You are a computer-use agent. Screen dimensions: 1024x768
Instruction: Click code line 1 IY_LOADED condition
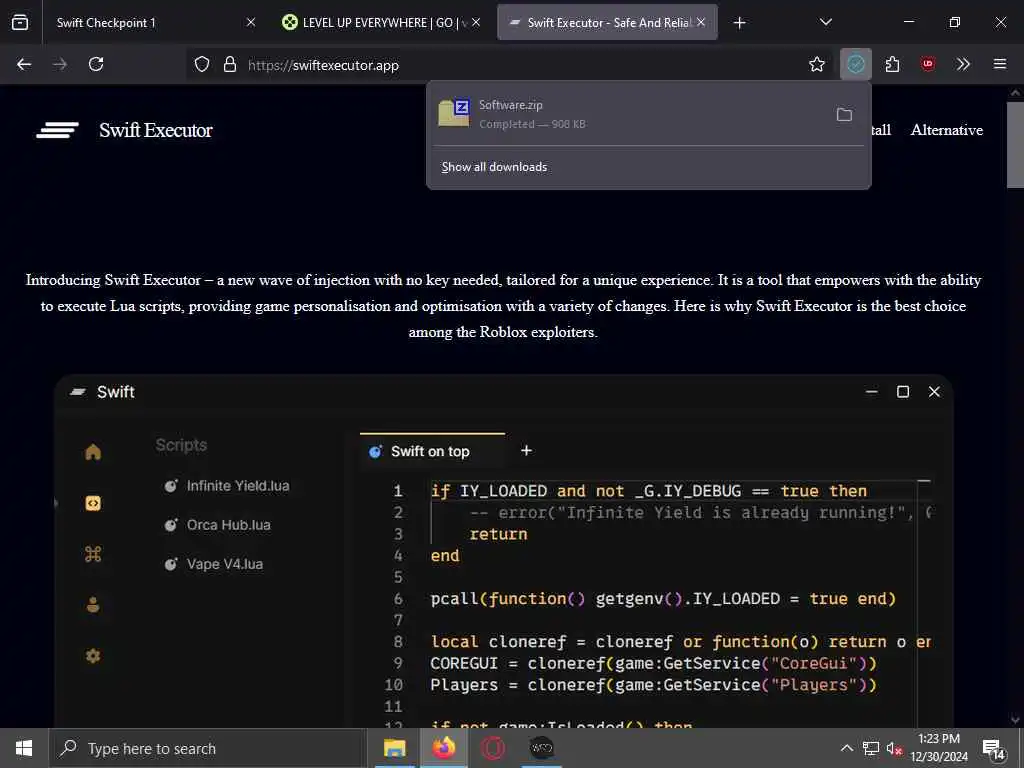point(648,491)
